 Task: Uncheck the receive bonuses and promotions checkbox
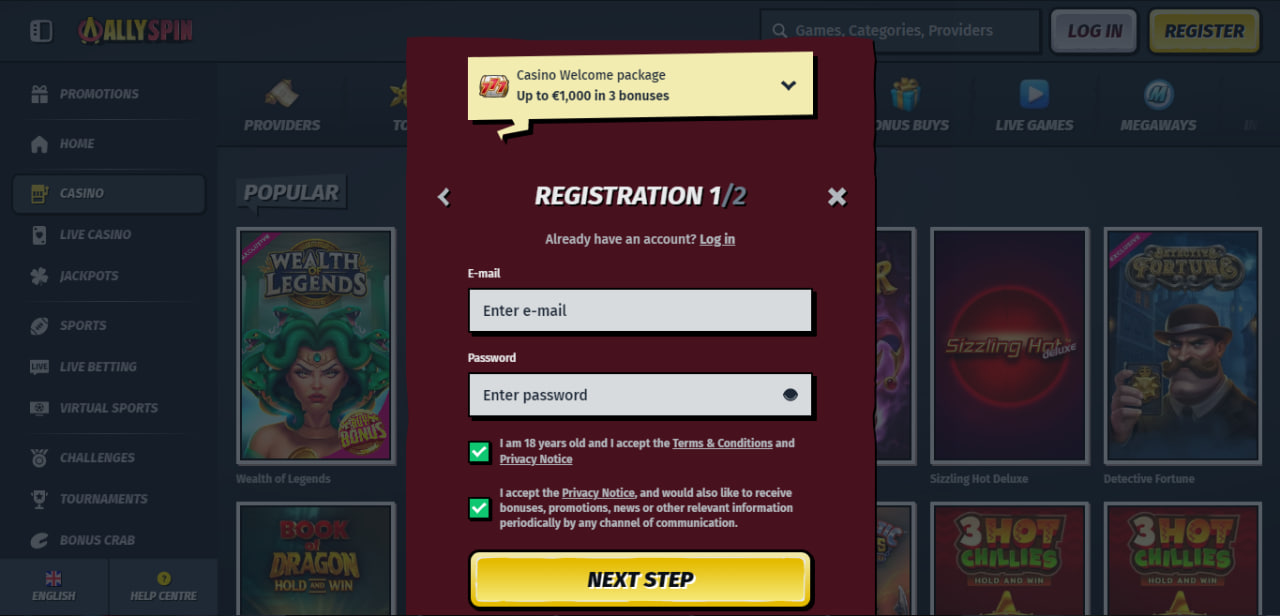click(479, 508)
